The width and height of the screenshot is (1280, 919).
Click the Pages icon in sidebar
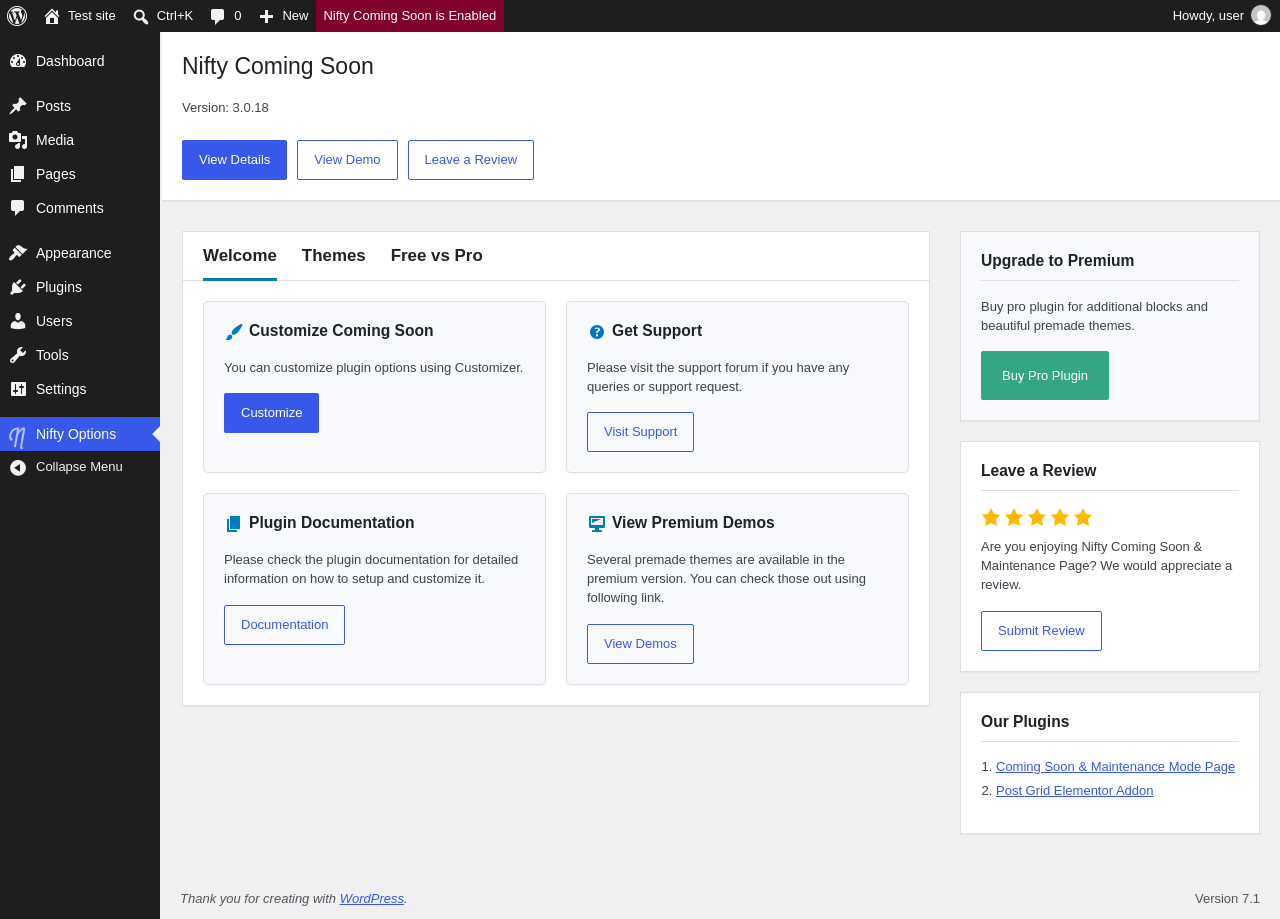pyautogui.click(x=18, y=174)
